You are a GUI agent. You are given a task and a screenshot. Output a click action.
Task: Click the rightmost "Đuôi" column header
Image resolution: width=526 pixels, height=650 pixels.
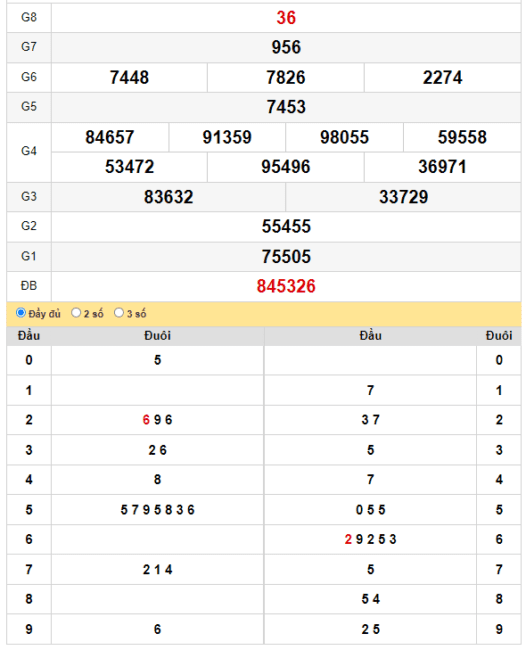[499, 336]
